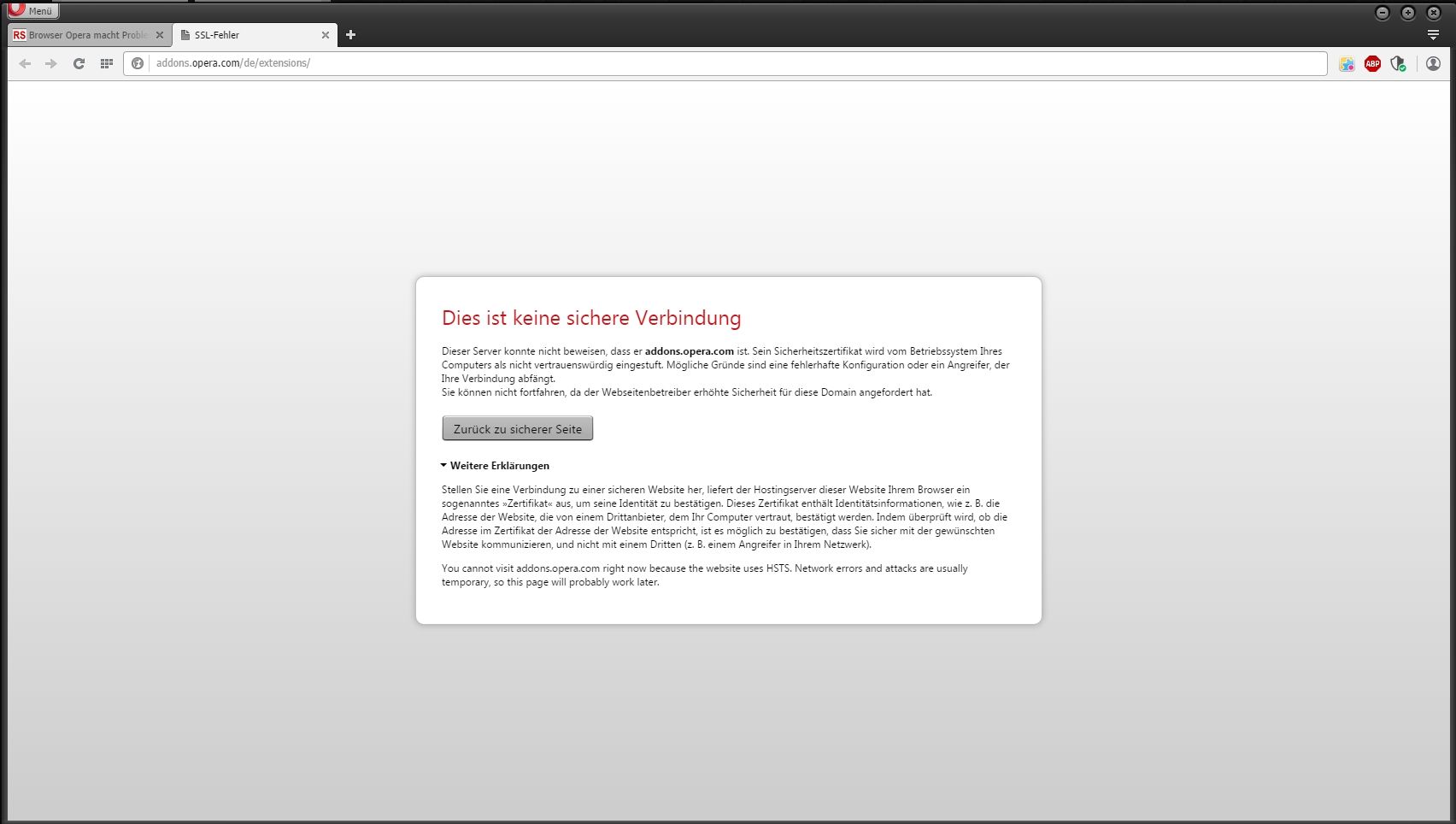
Task: Minimize the Opera window
Action: pos(1383,13)
